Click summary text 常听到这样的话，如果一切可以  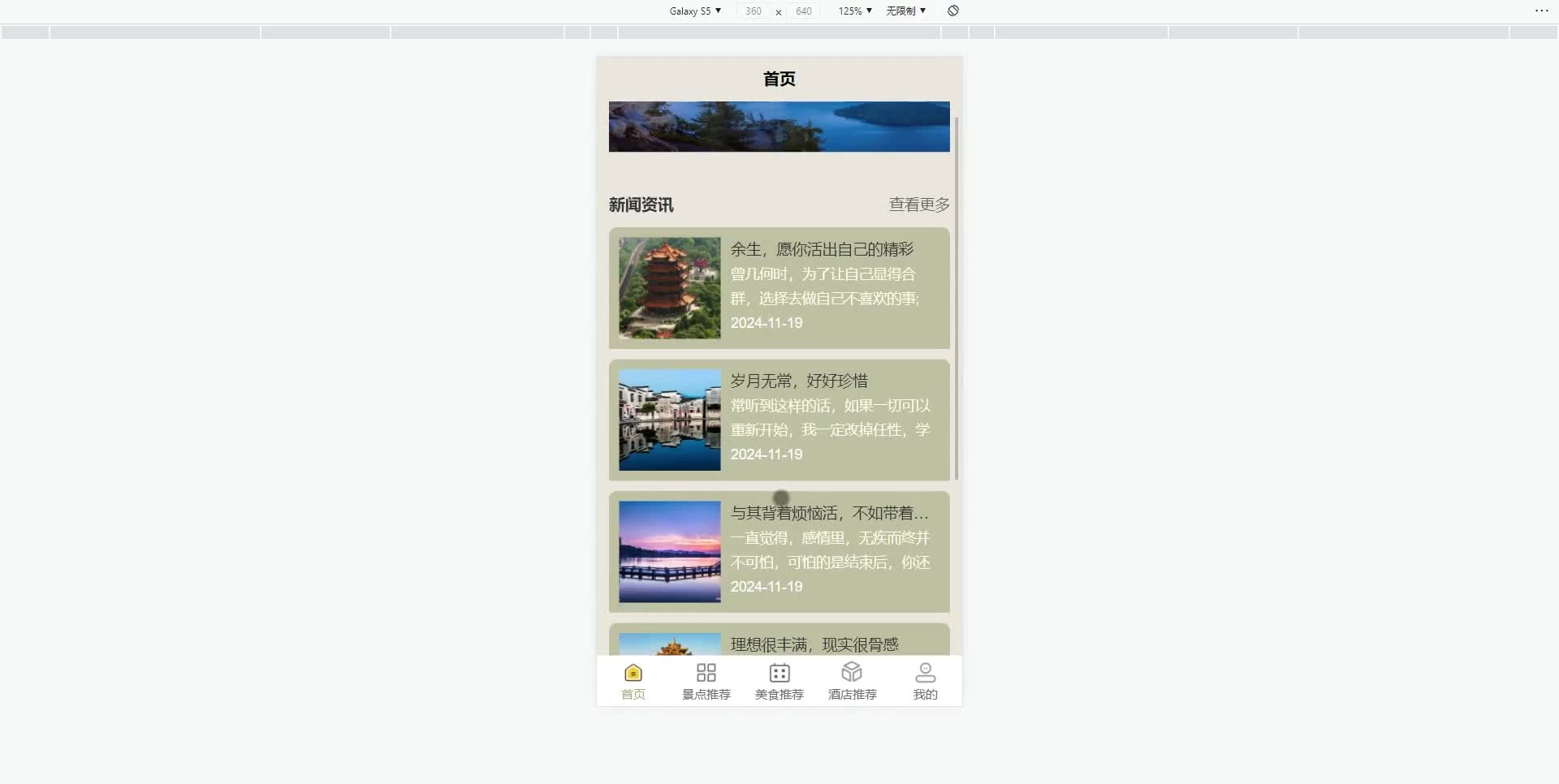click(x=830, y=405)
